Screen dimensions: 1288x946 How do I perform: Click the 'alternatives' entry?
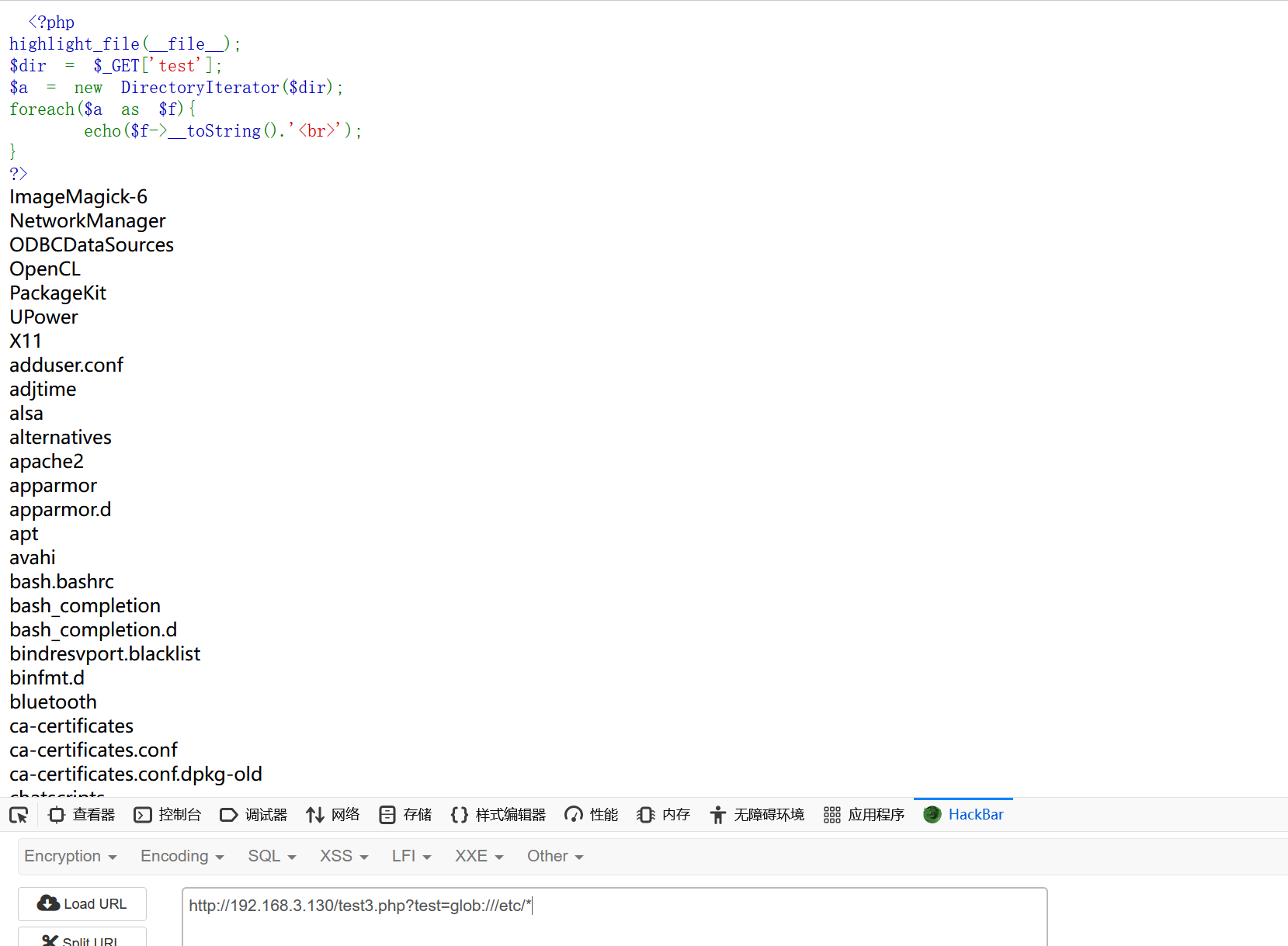[x=61, y=438]
